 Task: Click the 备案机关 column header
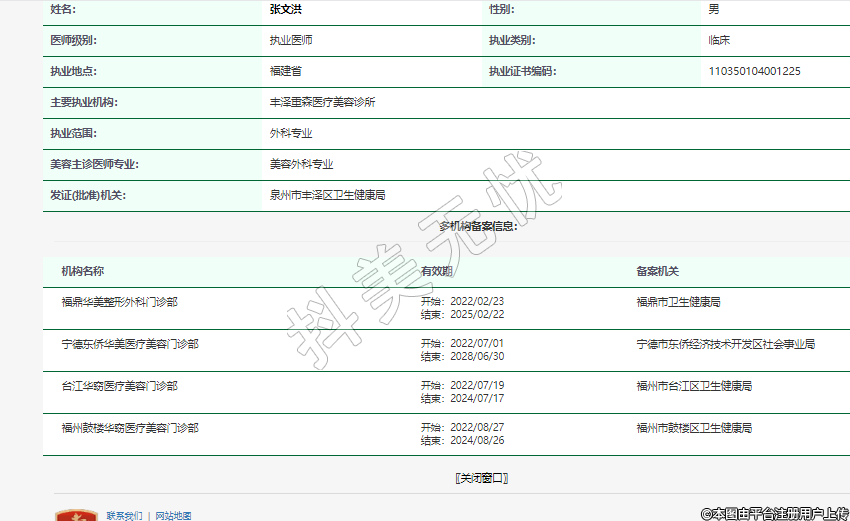657,271
